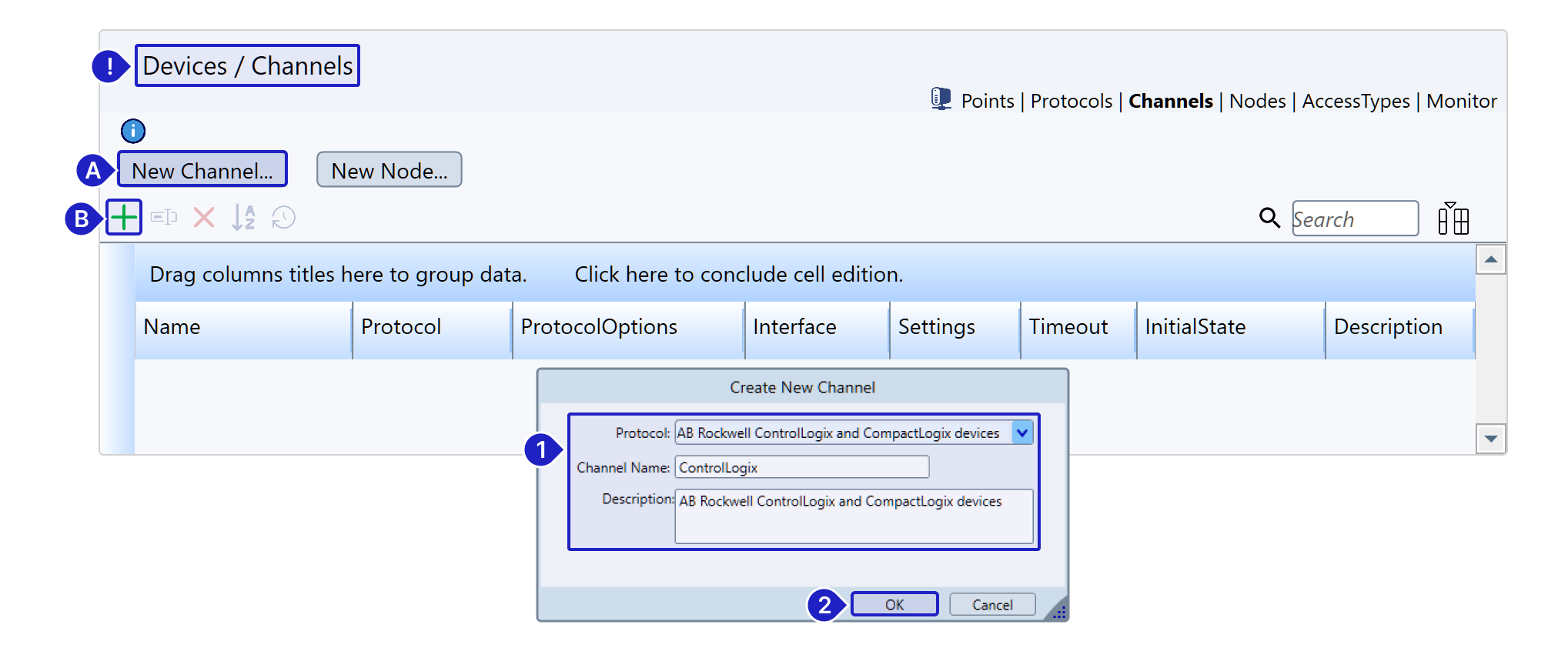Click the red X delete icon
The image size is (1568, 658).
204,218
